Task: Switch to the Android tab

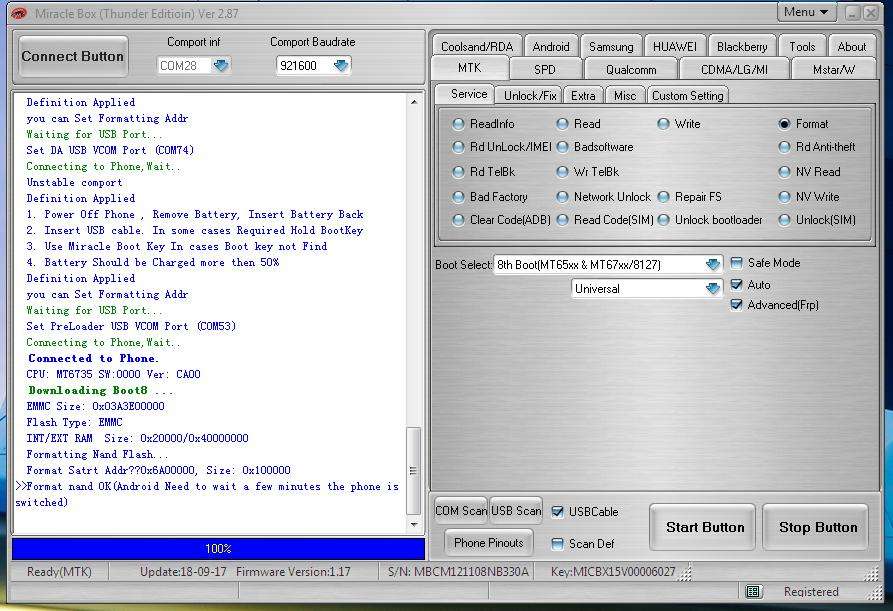Action: (x=551, y=47)
